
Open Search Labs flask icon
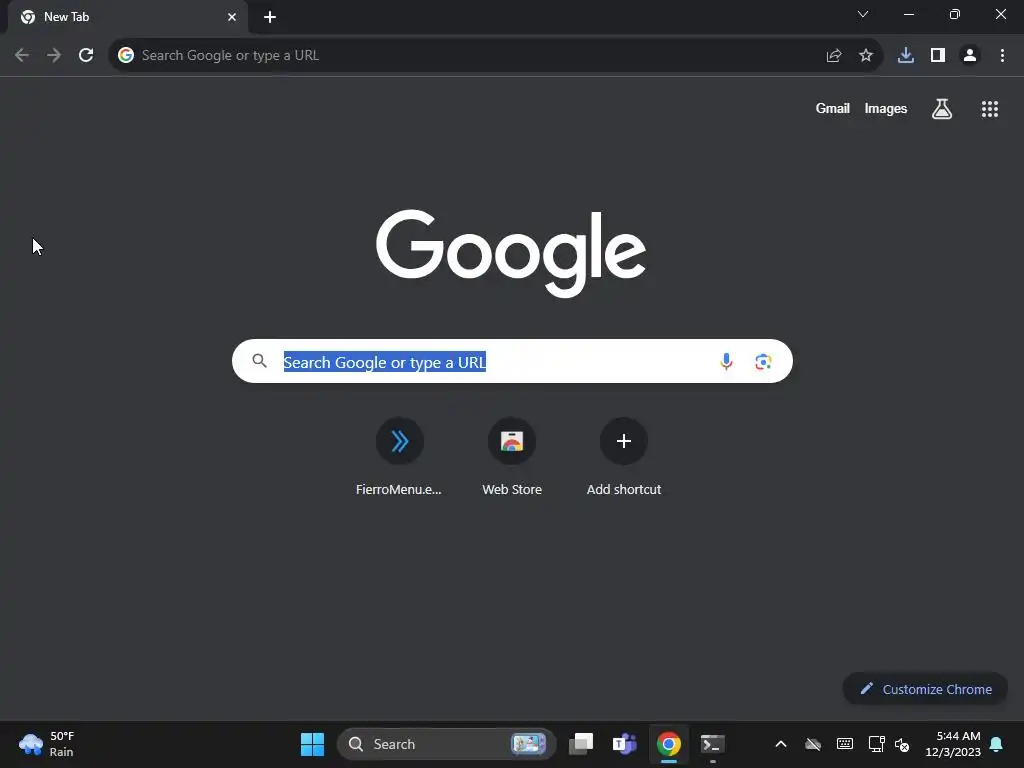point(941,108)
